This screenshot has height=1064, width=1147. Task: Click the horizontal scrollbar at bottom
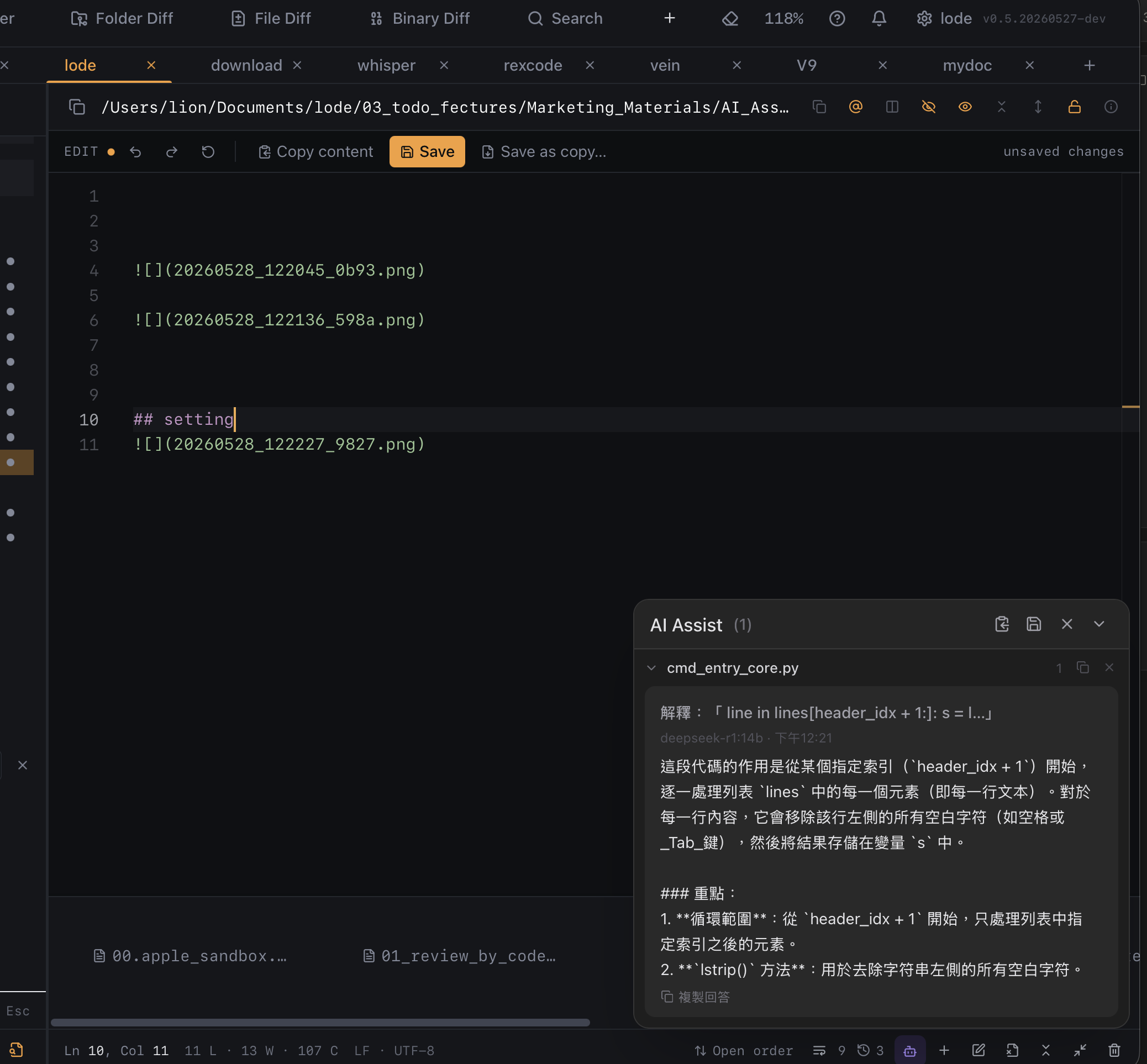coord(320,1023)
